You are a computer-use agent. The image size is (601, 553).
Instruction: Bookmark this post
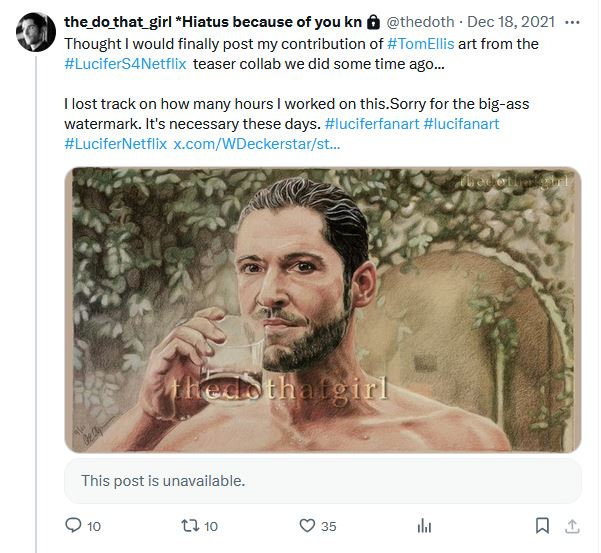tap(541, 525)
